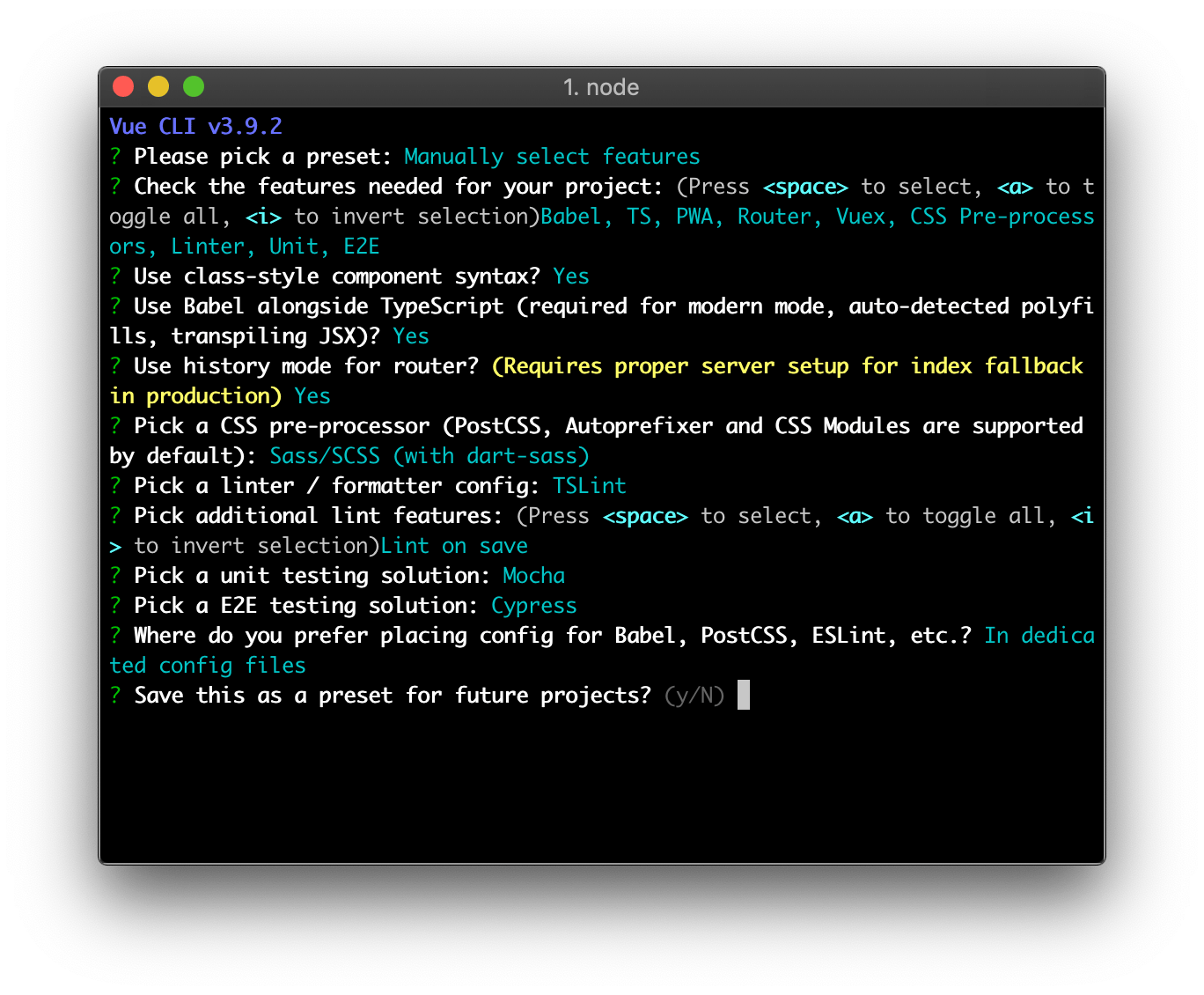Select Babel in the features list
This screenshot has height=995, width=1204.
tap(572, 216)
